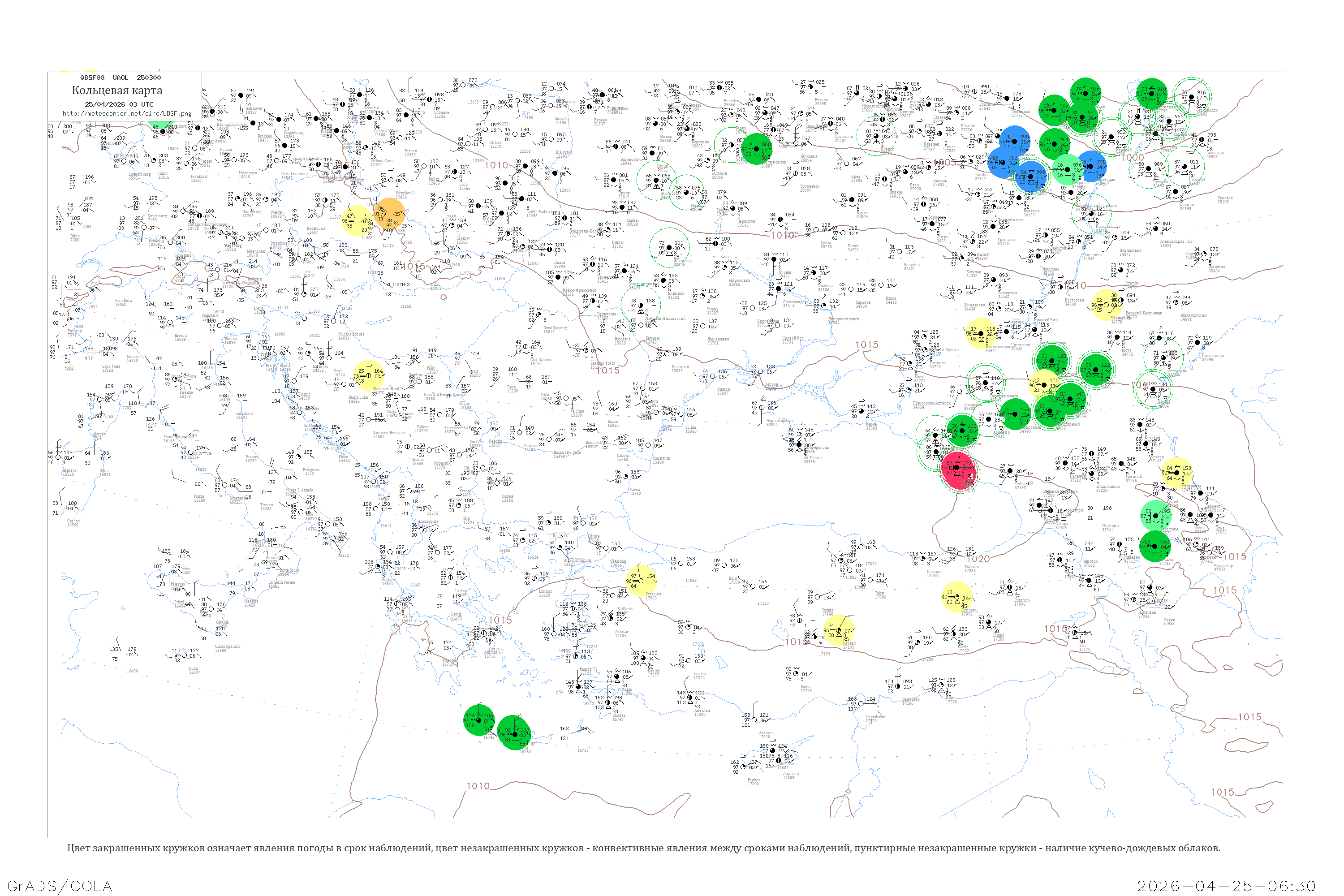Click the QBSF98 UAOL 250300 header code
The width and height of the screenshot is (1344, 896).
(x=121, y=78)
